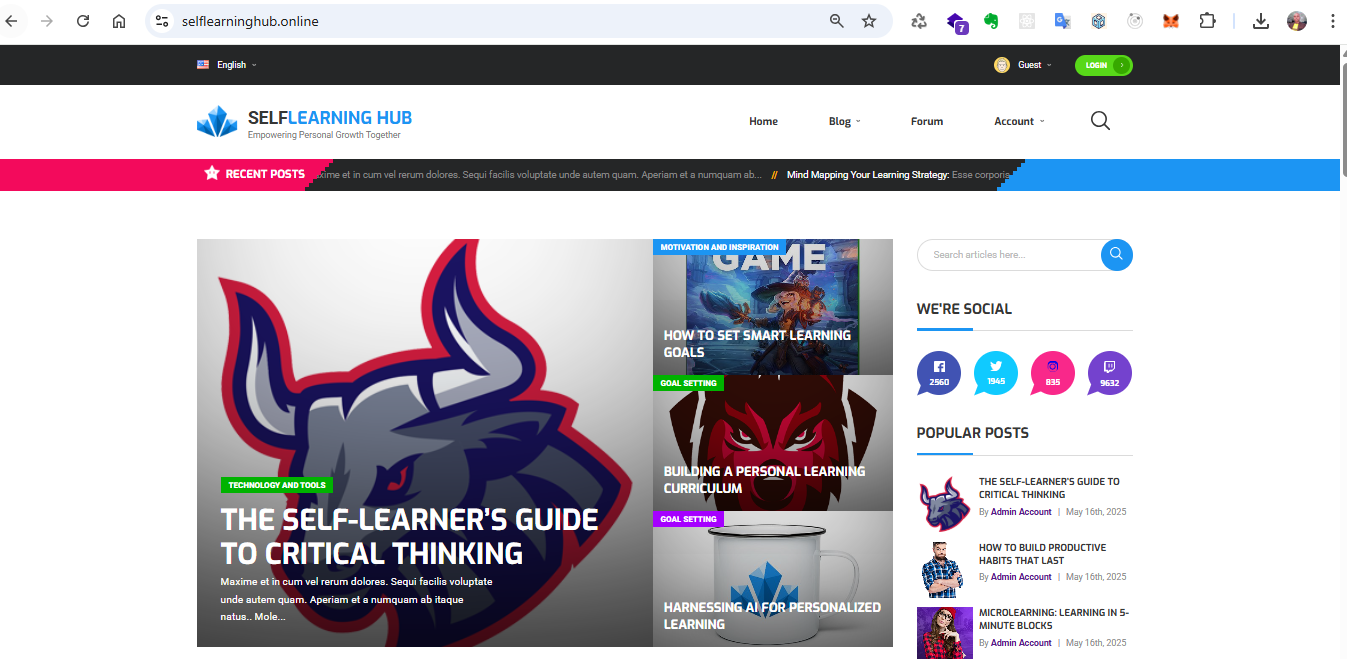The width and height of the screenshot is (1347, 659).
Task: Click the header magnifier search icon
Action: point(1100,121)
